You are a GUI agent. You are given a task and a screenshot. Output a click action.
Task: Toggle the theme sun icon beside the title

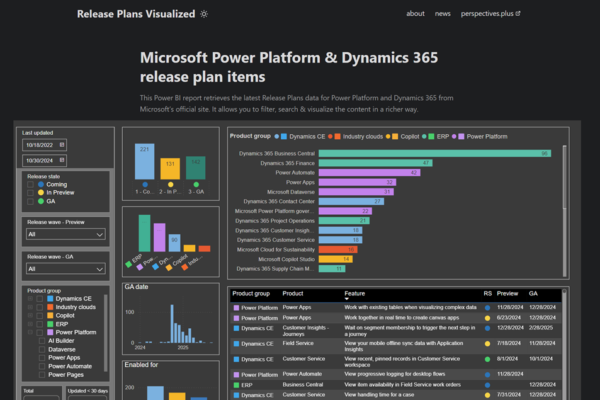(204, 14)
